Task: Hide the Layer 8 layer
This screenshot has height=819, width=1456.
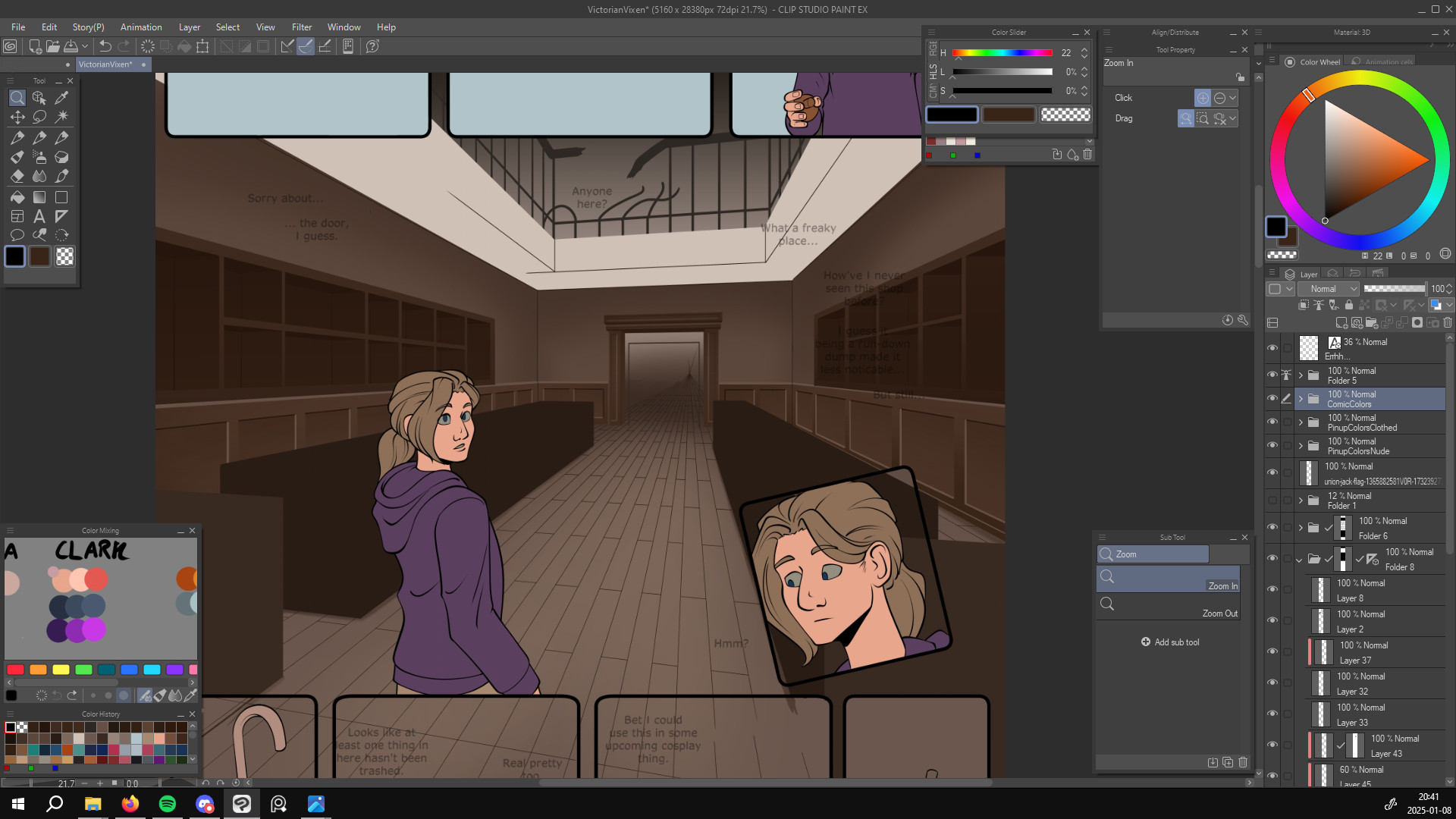Action: point(1272,589)
